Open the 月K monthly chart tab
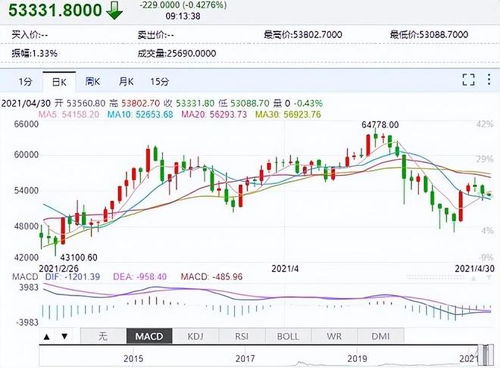 (126, 81)
